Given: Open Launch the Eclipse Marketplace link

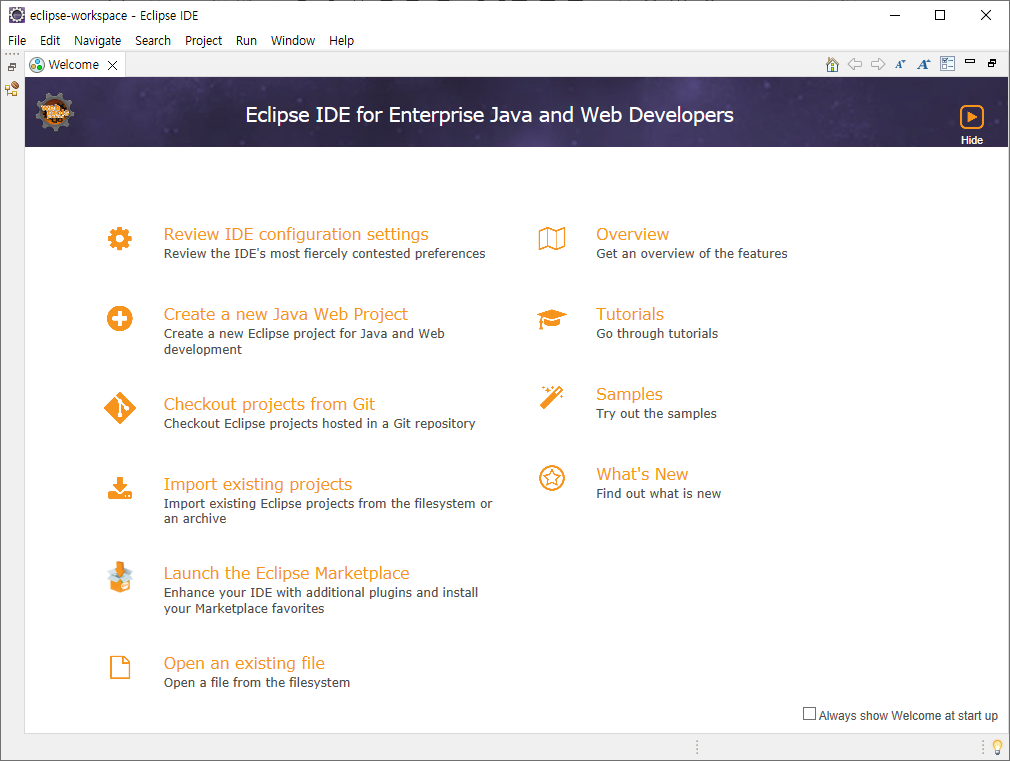Looking at the screenshot, I should click(x=286, y=573).
